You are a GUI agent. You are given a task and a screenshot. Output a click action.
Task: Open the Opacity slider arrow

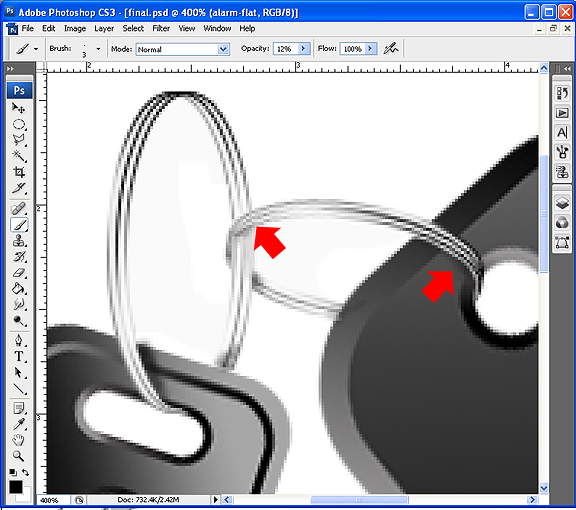[x=303, y=49]
